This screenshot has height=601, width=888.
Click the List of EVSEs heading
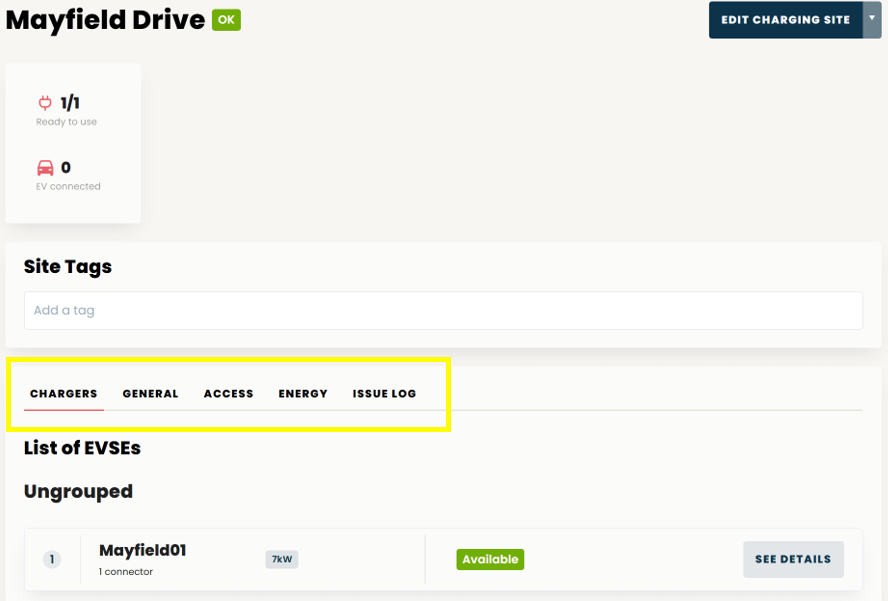82,448
